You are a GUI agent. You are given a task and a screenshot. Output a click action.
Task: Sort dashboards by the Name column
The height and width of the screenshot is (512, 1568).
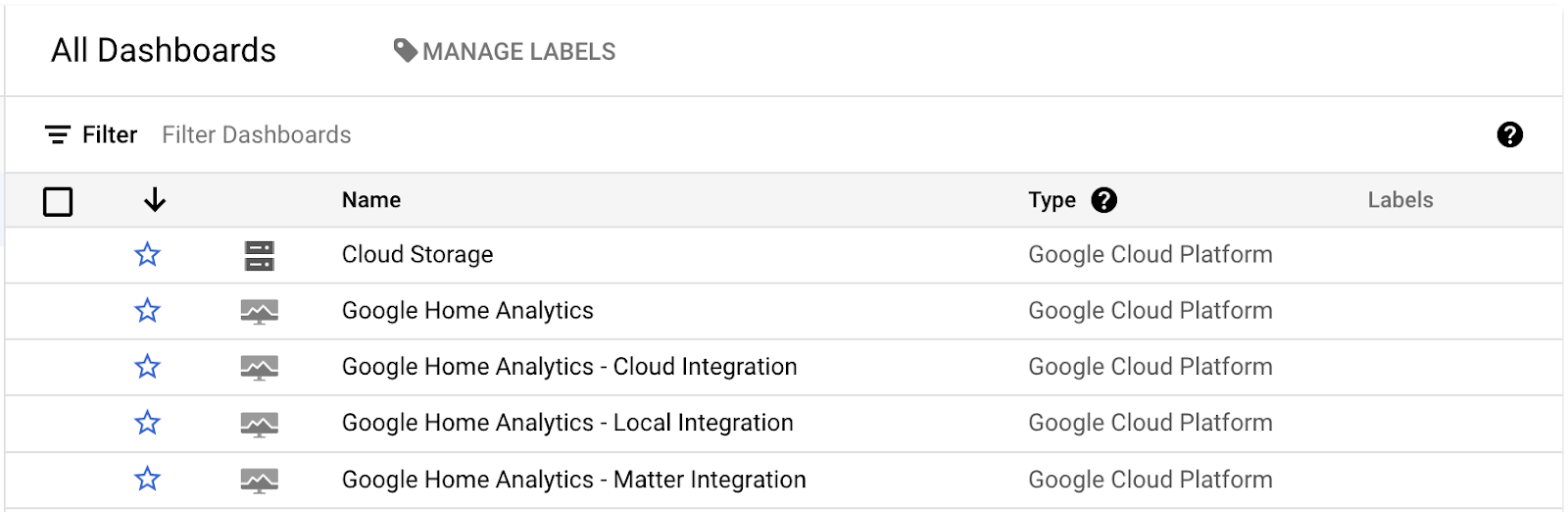[371, 200]
